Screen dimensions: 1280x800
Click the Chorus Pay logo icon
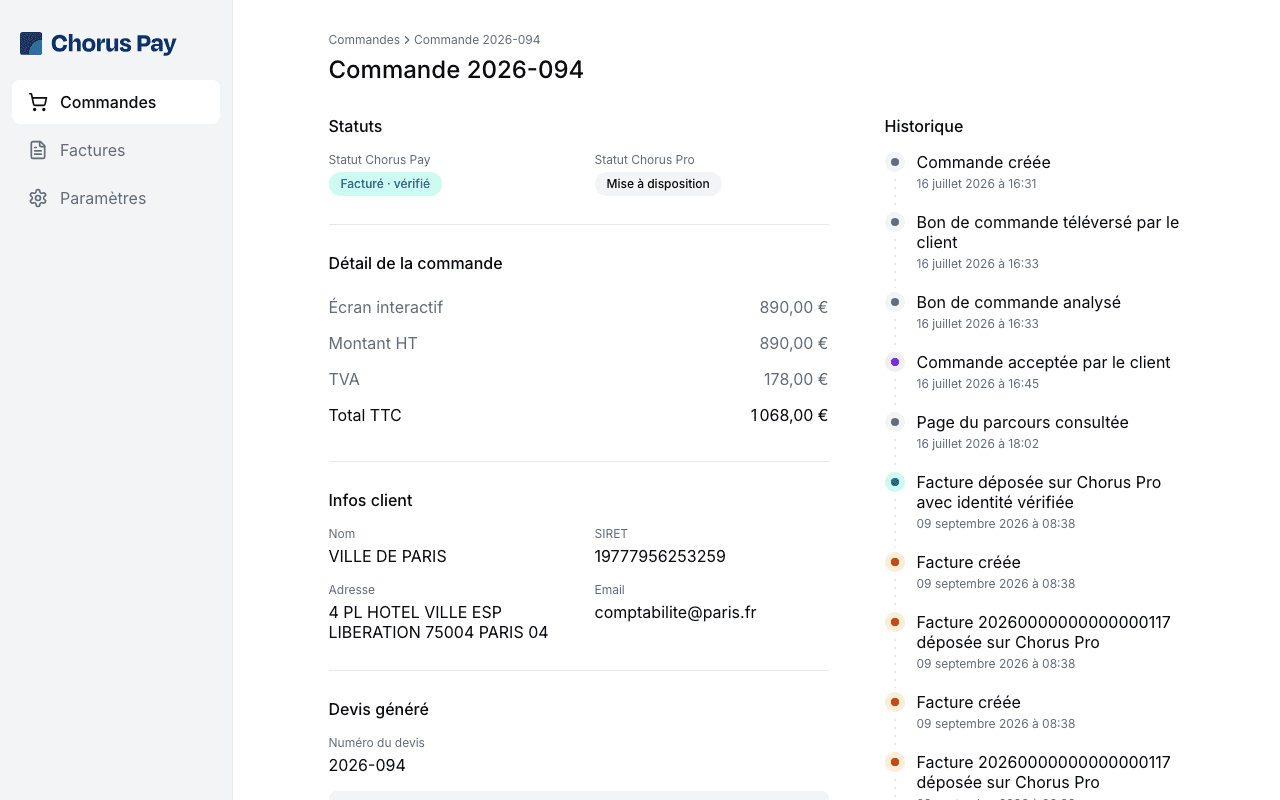(x=31, y=43)
